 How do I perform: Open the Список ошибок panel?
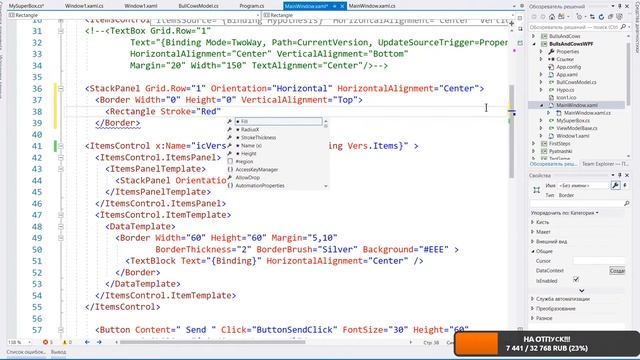[25, 352]
